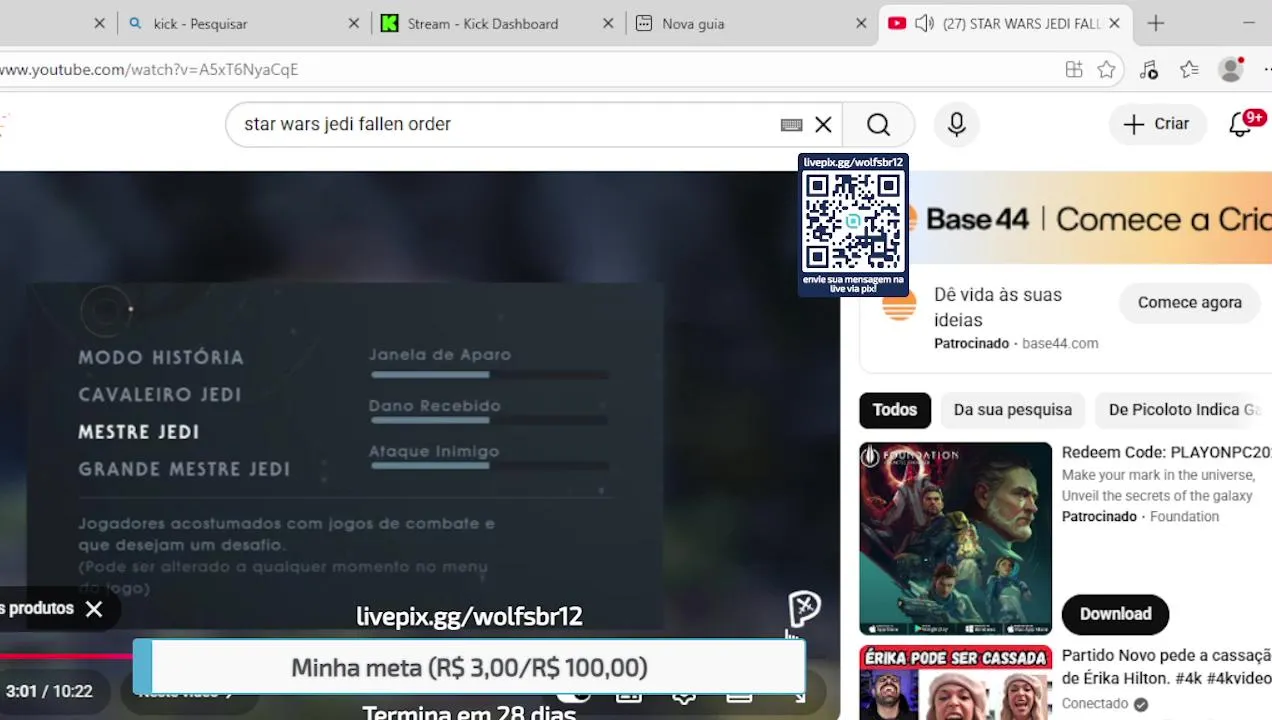The height and width of the screenshot is (720, 1272).
Task: Click the Comece agora ad button
Action: click(1189, 302)
